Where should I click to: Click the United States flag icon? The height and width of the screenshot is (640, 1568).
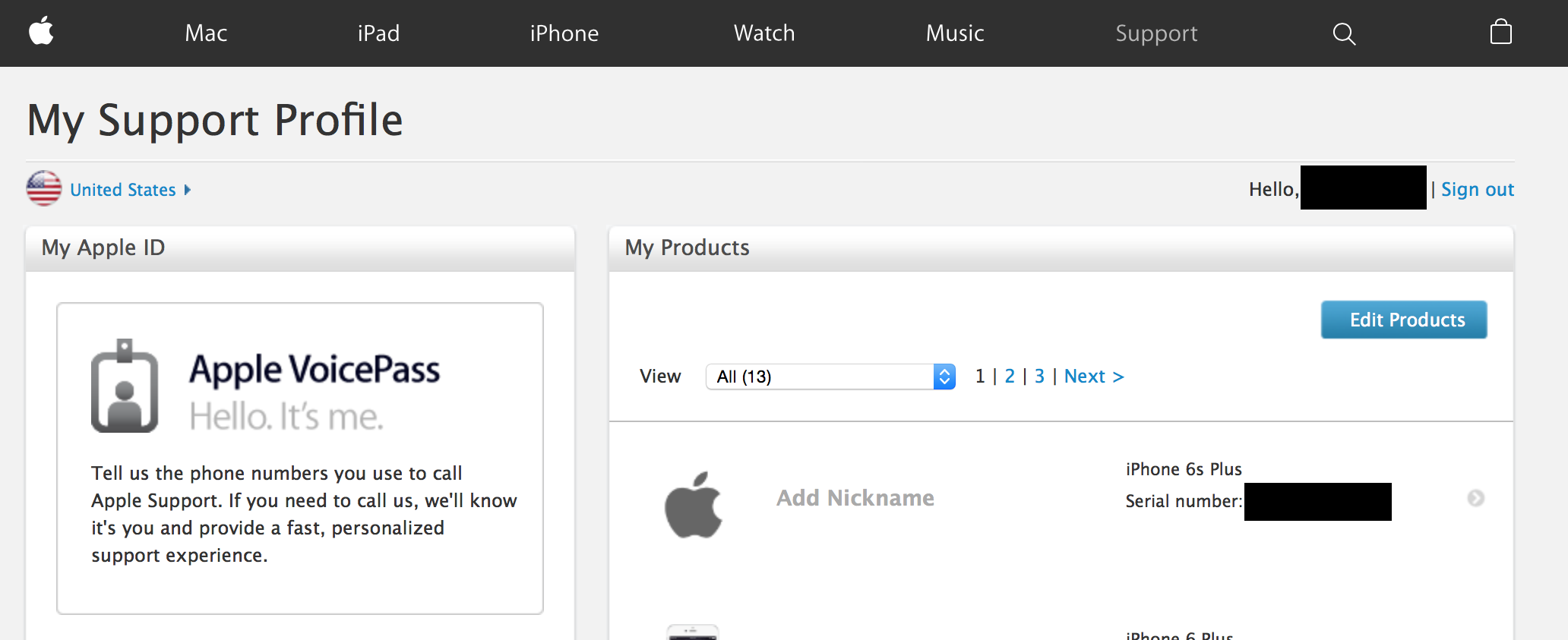point(44,188)
